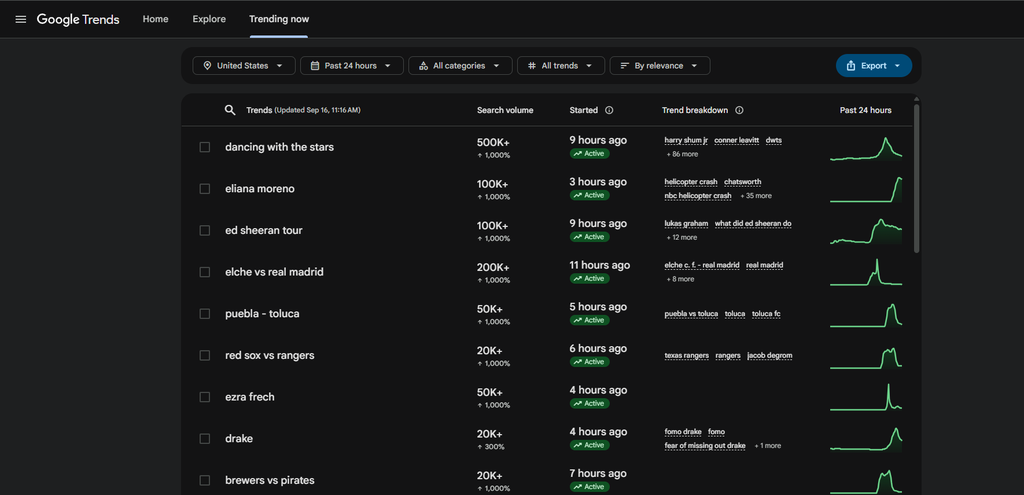Click the Search volume column header
Image resolution: width=1024 pixels, height=495 pixels.
pos(505,110)
